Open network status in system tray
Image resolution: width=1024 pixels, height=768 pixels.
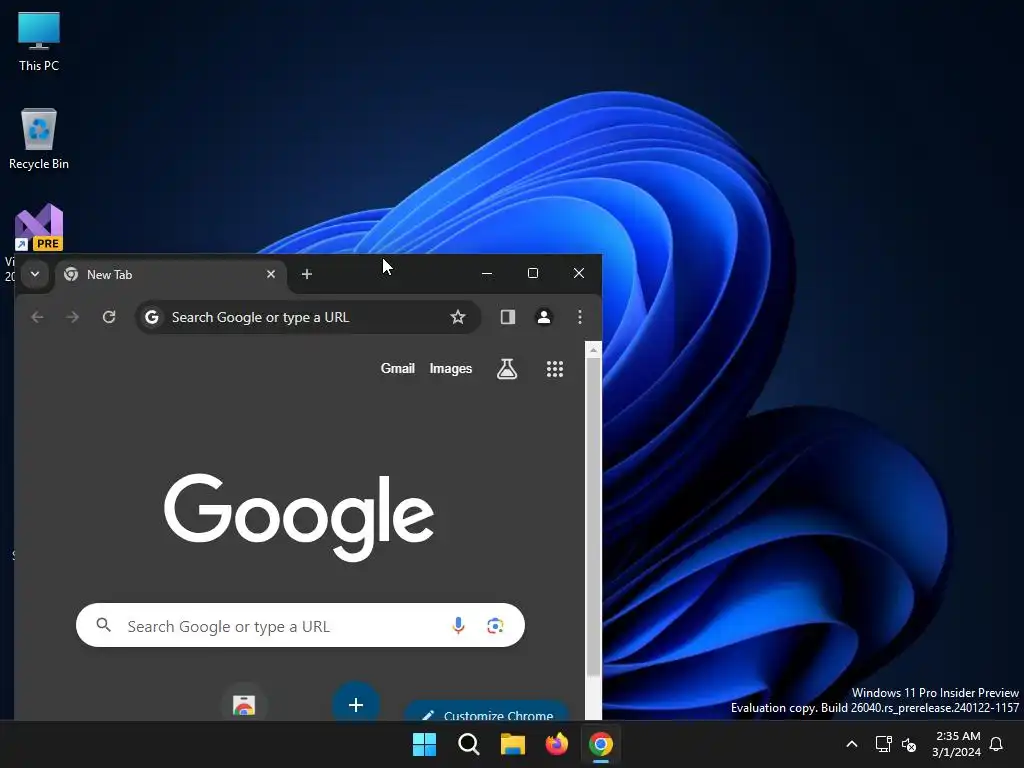click(x=884, y=744)
